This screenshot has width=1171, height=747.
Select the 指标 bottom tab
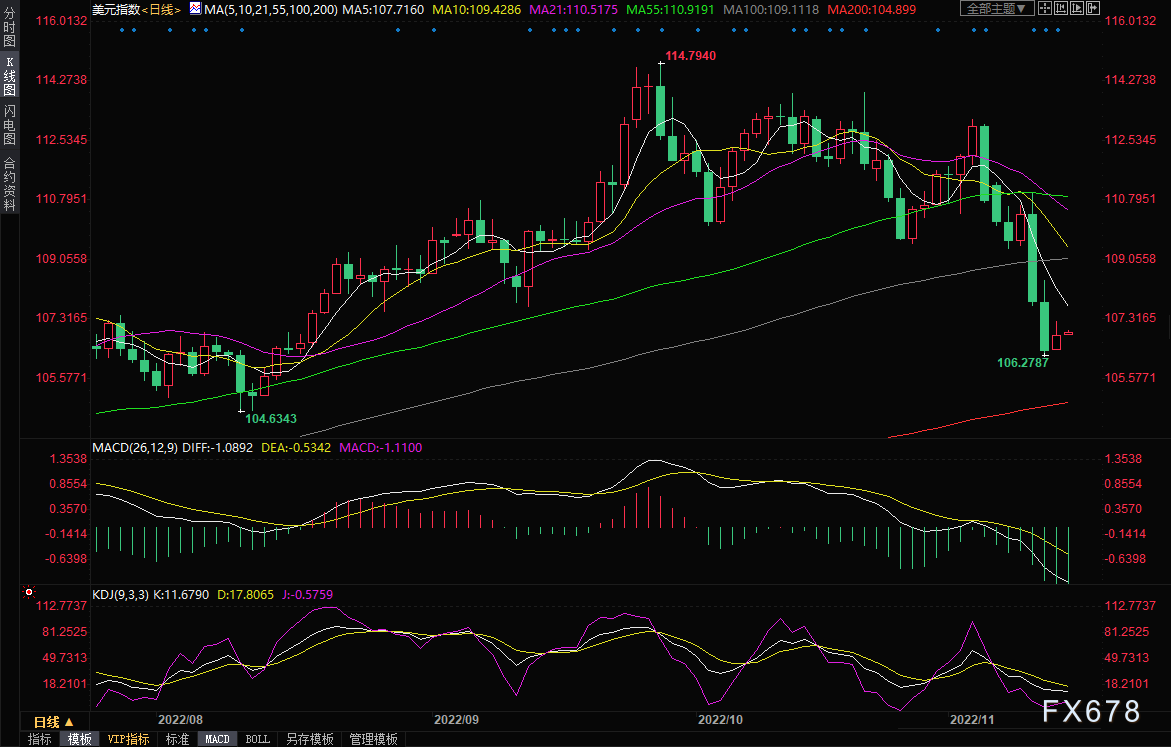point(40,739)
